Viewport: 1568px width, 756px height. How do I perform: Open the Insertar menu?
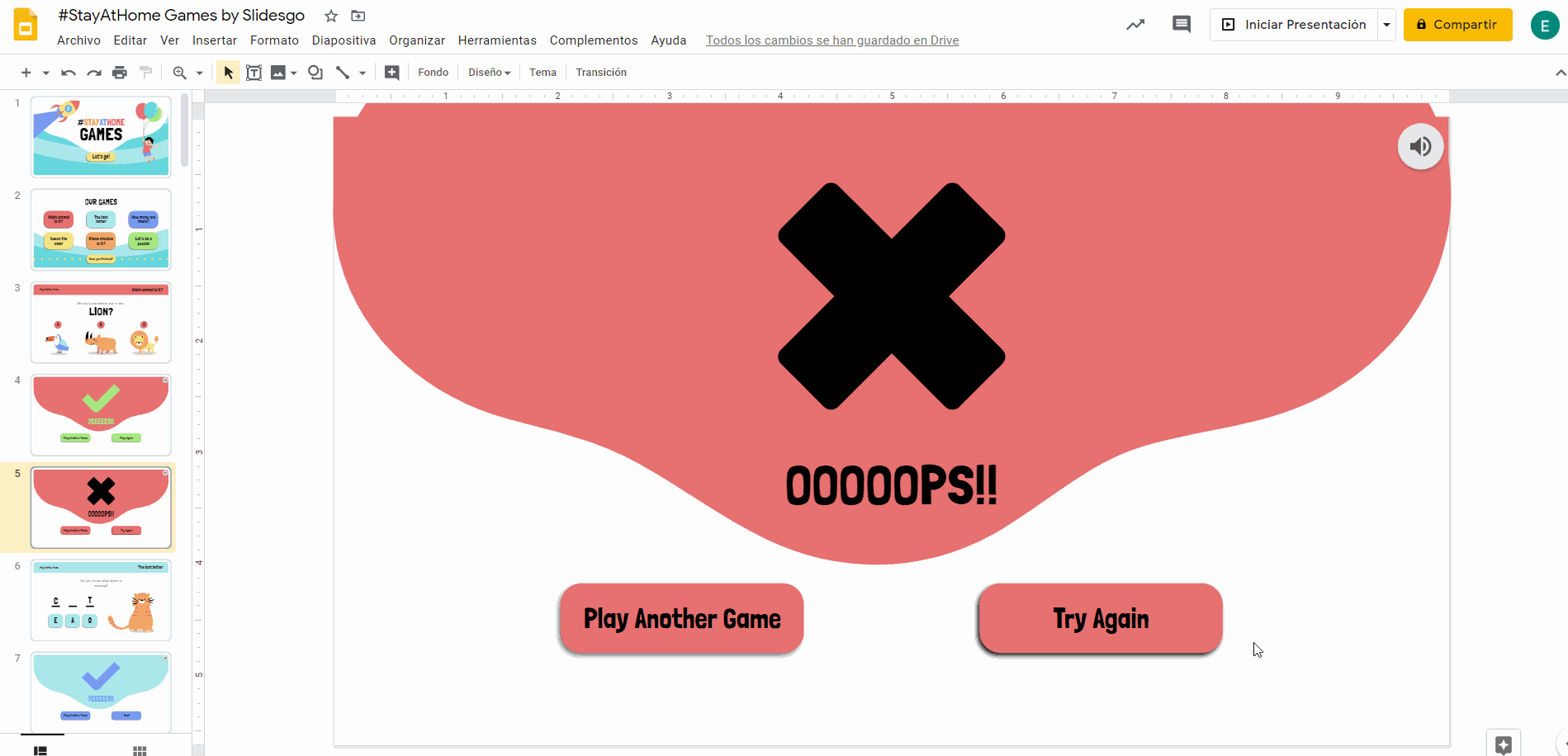tap(215, 40)
